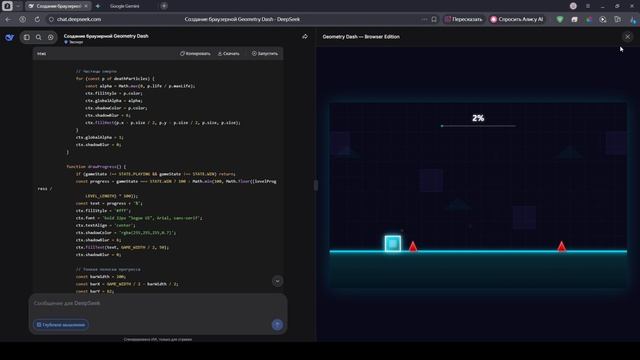Jump to bottom with the down-chevron button
The height and width of the screenshot is (360, 640).
pyautogui.click(x=277, y=281)
